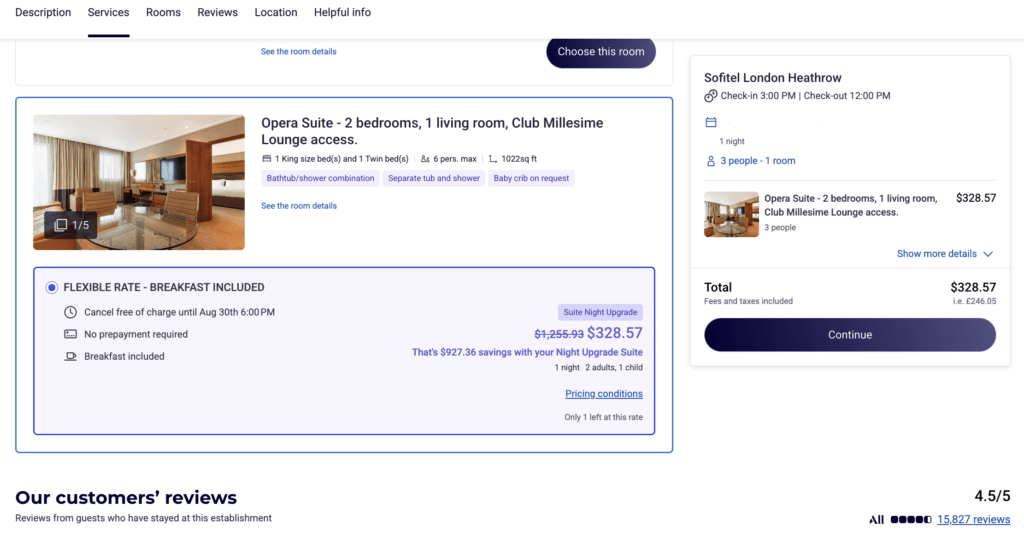Click the coffee cup breakfast icon
This screenshot has height=537, width=1024.
coord(70,356)
